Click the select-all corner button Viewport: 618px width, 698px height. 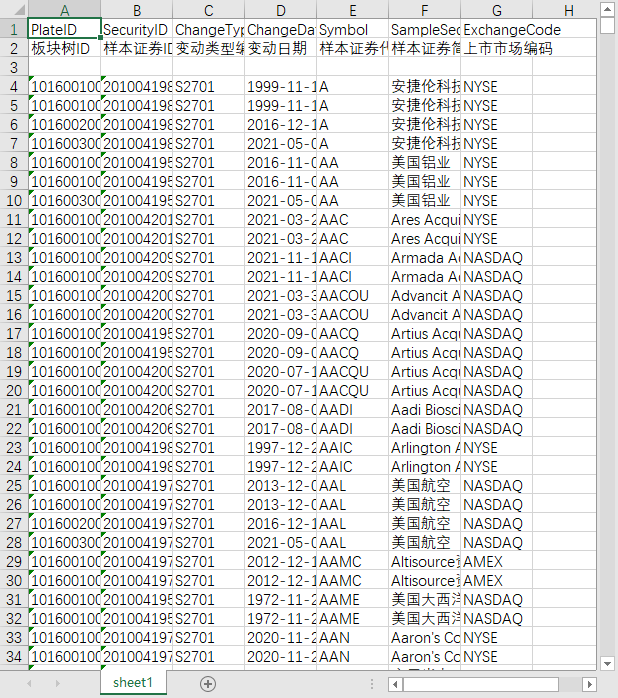[x=14, y=10]
